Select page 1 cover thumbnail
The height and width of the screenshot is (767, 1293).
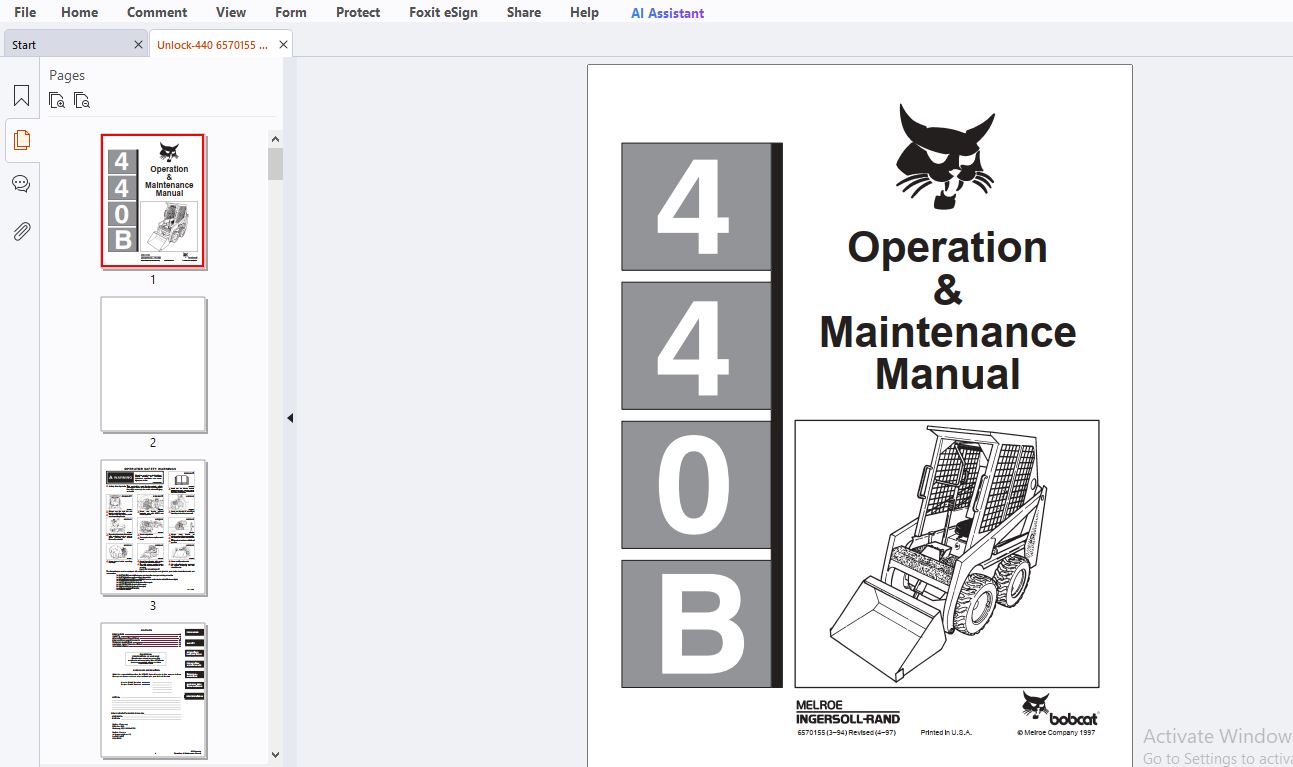(x=153, y=201)
